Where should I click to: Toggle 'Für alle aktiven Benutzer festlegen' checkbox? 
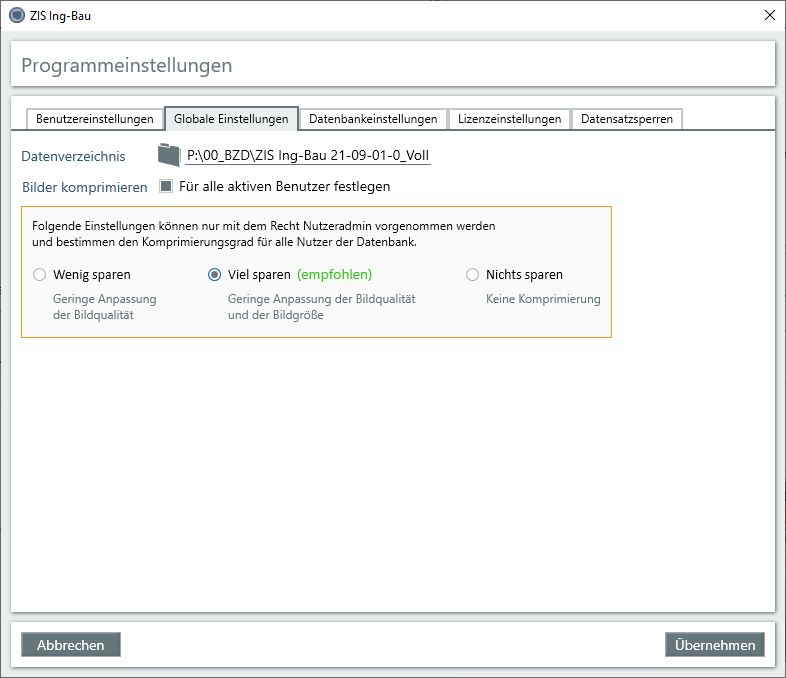pyautogui.click(x=166, y=186)
